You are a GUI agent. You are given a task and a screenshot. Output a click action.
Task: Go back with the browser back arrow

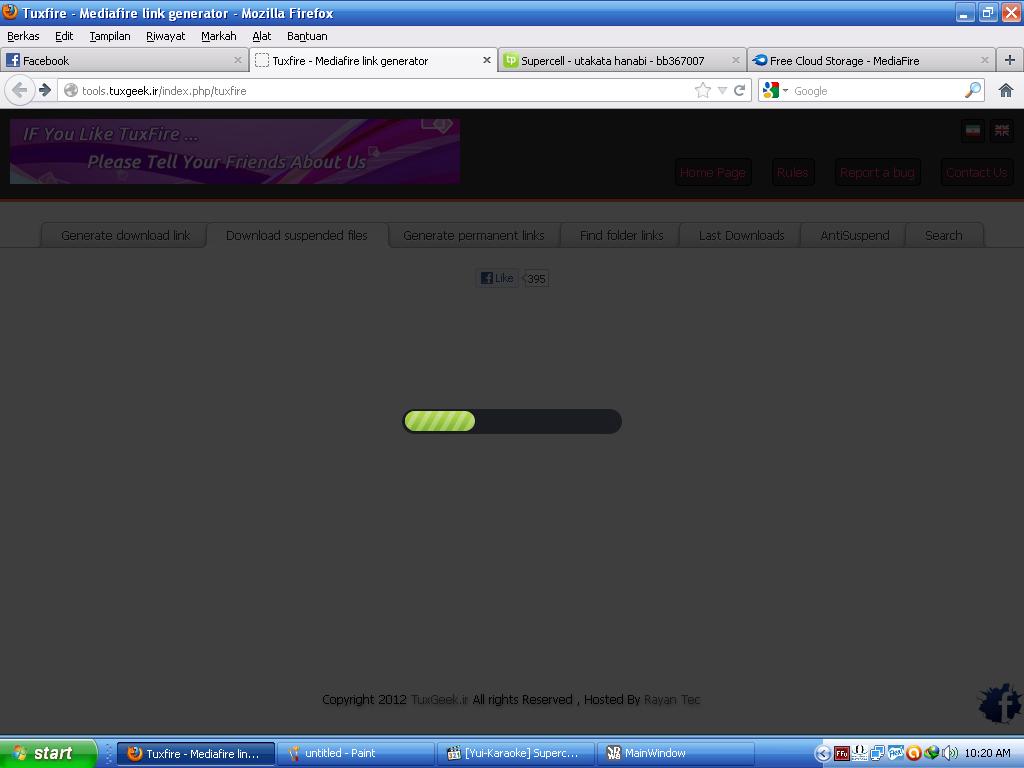pos(20,90)
